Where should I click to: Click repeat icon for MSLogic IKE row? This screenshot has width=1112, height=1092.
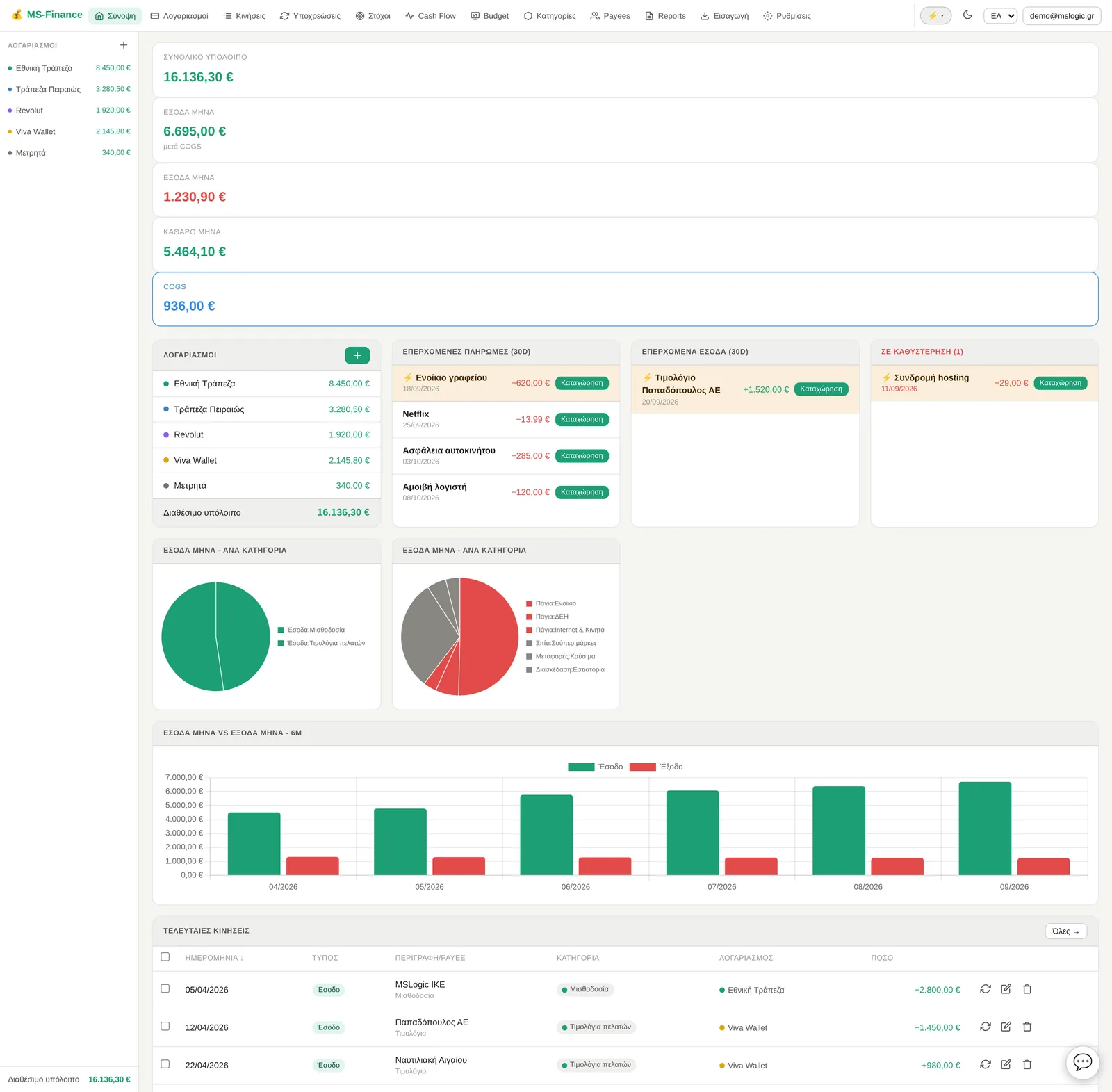click(x=986, y=989)
